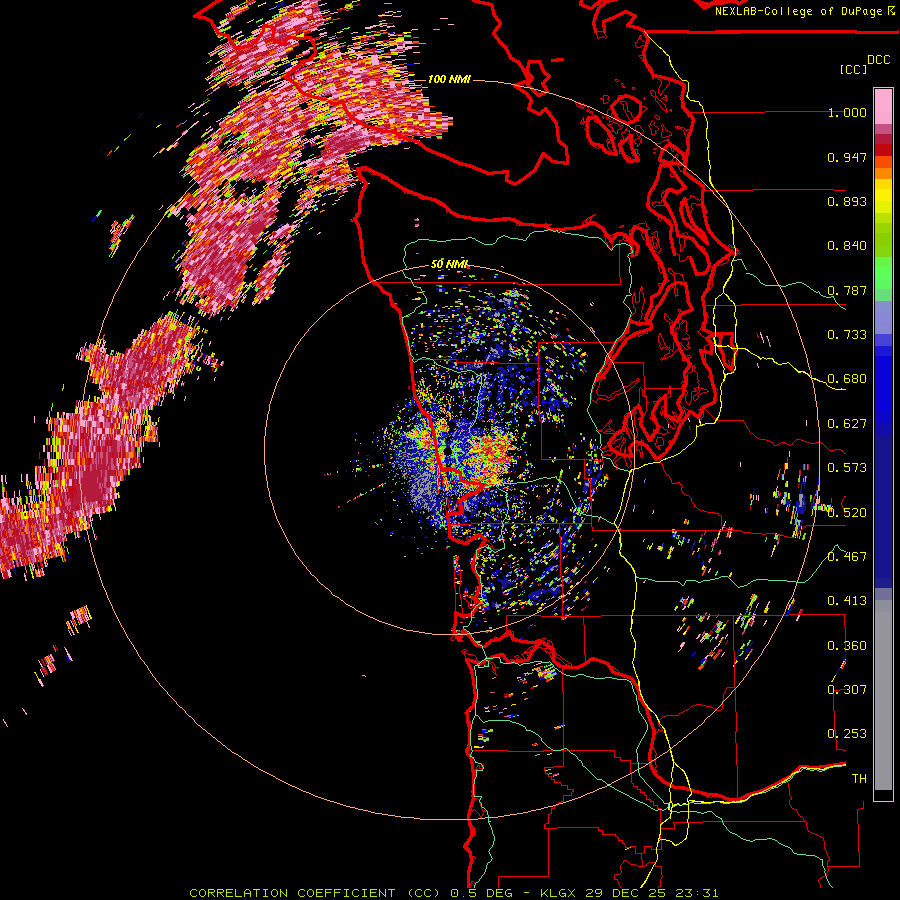Image resolution: width=900 pixels, height=900 pixels.
Task: Select the 0.413 scale value
Action: tap(847, 601)
